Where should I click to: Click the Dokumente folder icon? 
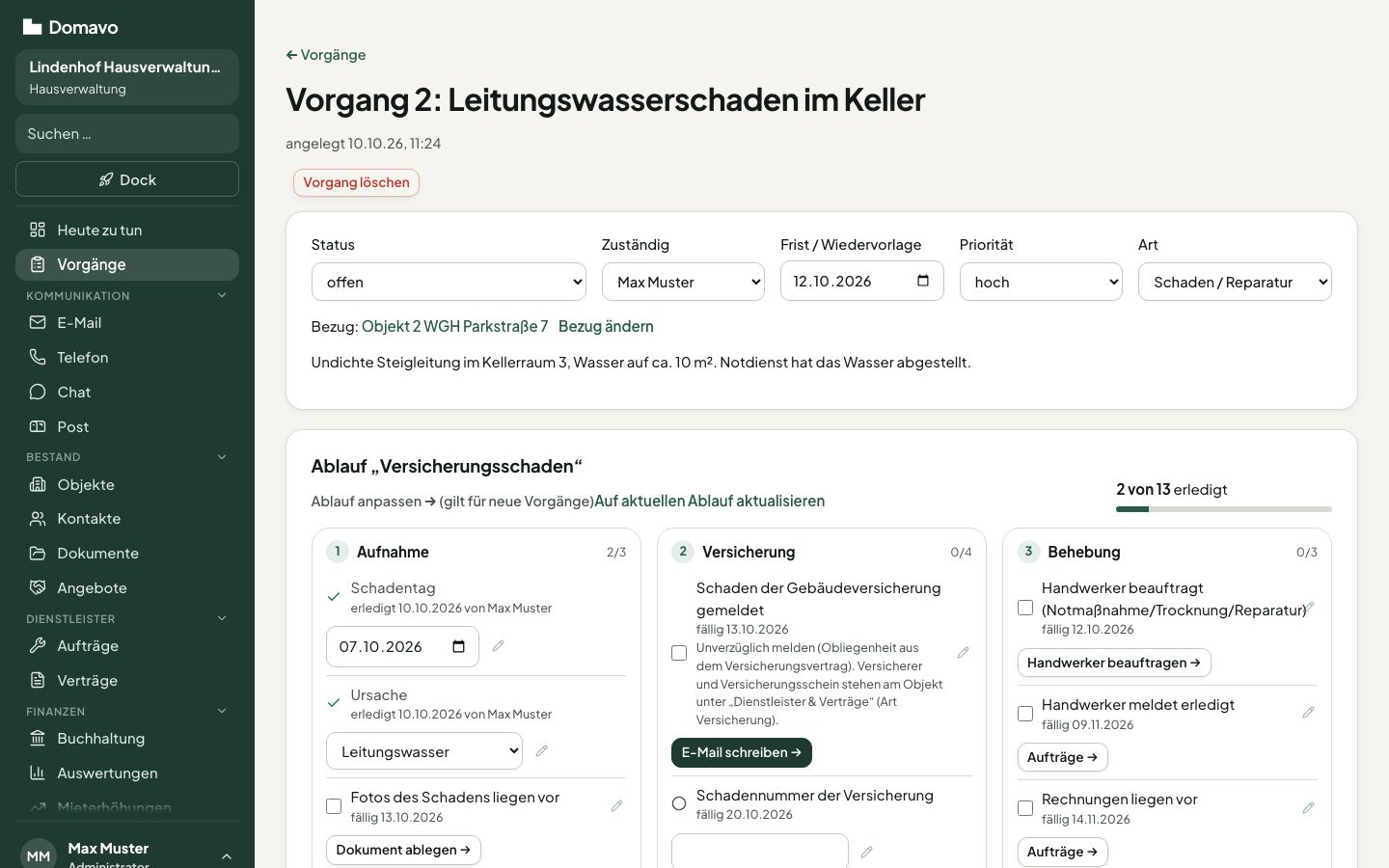[38, 554]
